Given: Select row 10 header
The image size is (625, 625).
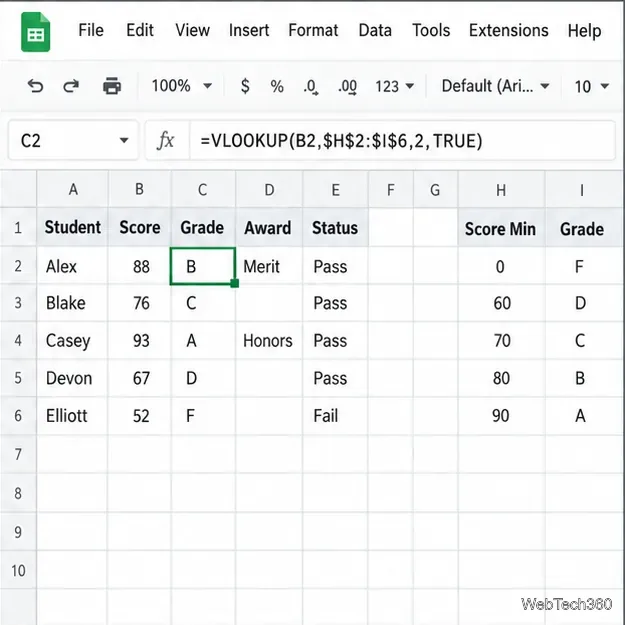Looking at the screenshot, I should click(x=18, y=570).
